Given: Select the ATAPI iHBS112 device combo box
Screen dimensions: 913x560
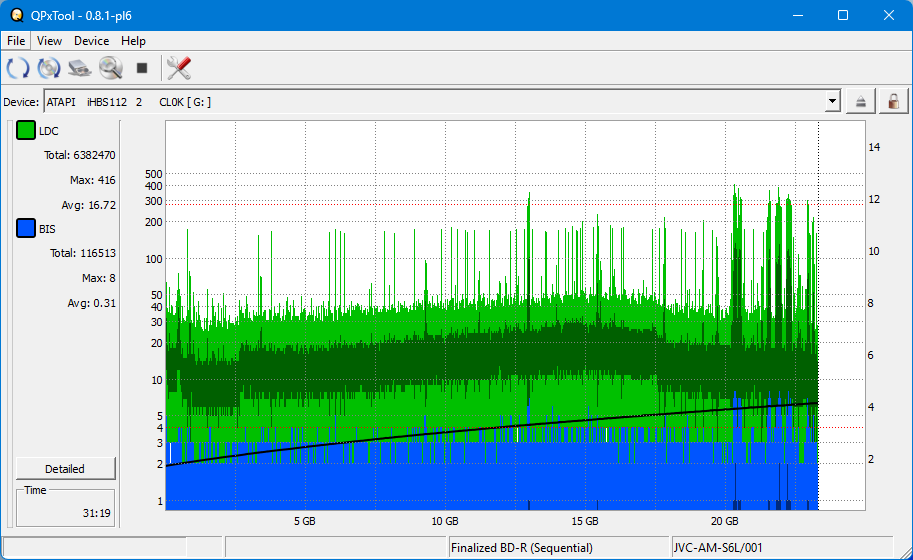Looking at the screenshot, I should tap(430, 101).
